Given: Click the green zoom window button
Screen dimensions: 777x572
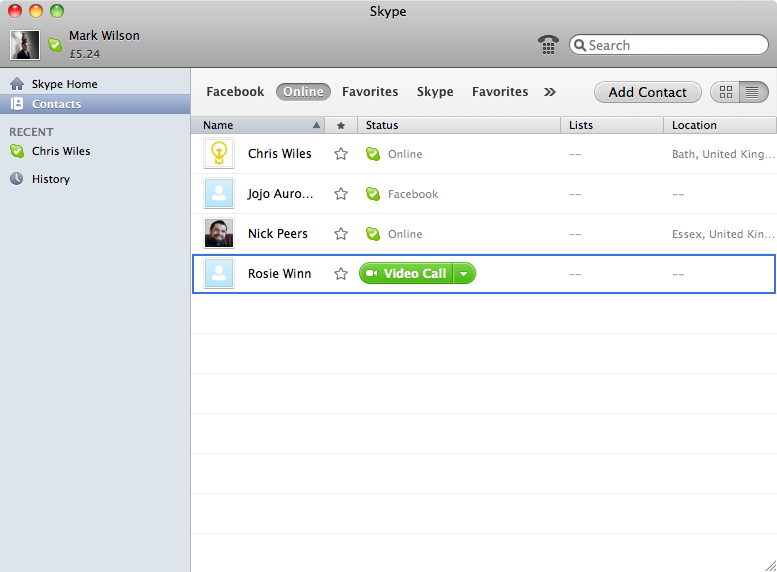Looking at the screenshot, I should tap(57, 11).
